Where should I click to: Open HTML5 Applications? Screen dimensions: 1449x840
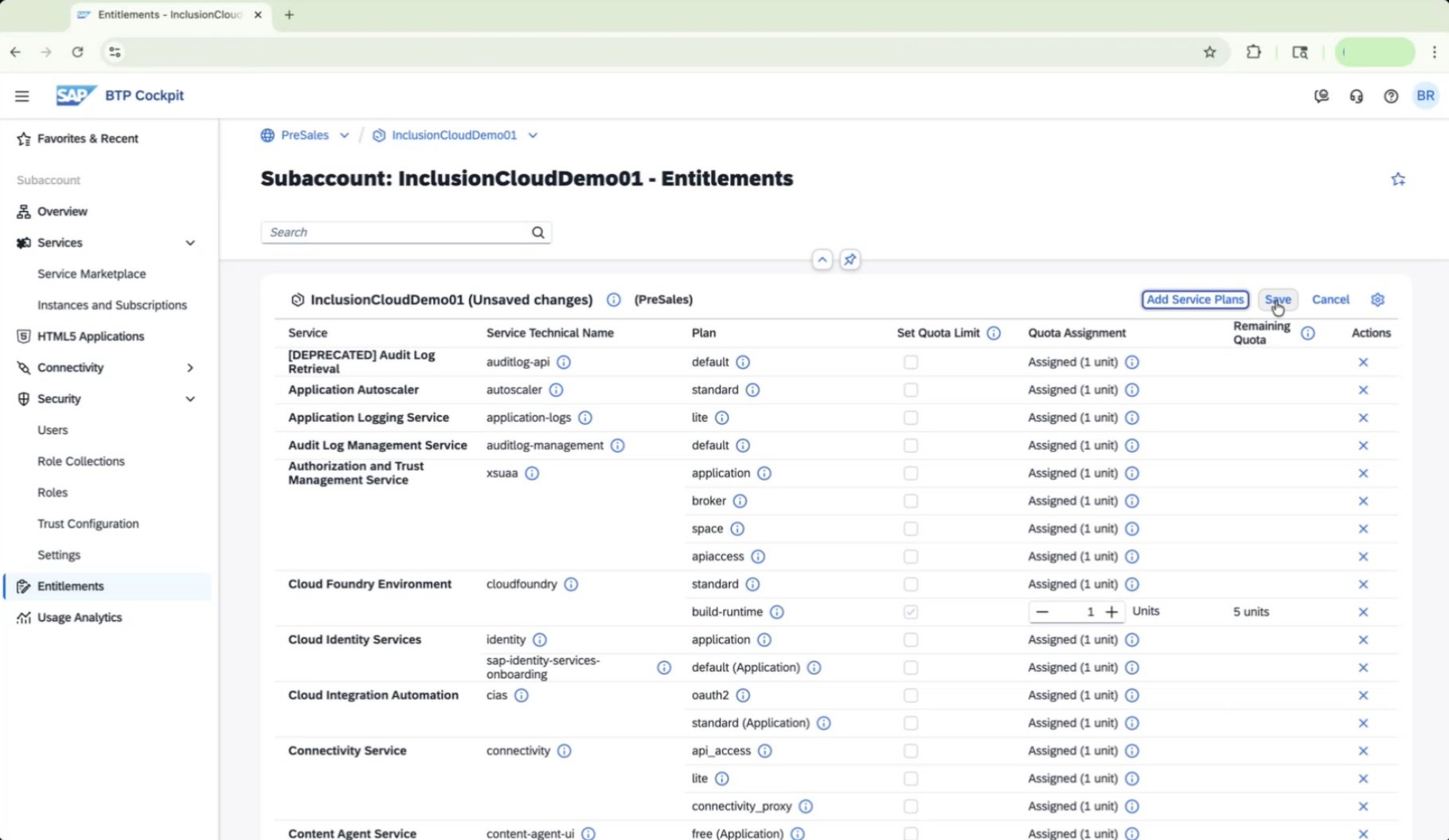click(91, 337)
